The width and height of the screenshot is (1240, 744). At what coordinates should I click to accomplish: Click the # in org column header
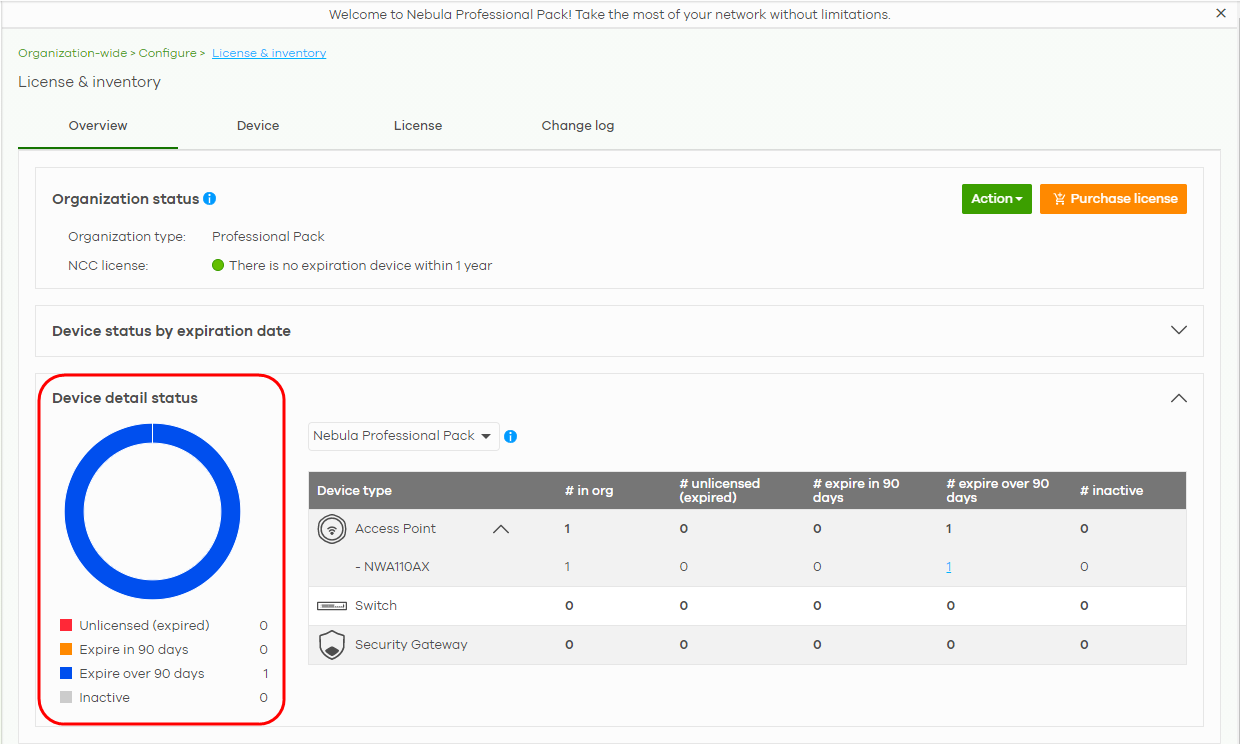tap(589, 491)
